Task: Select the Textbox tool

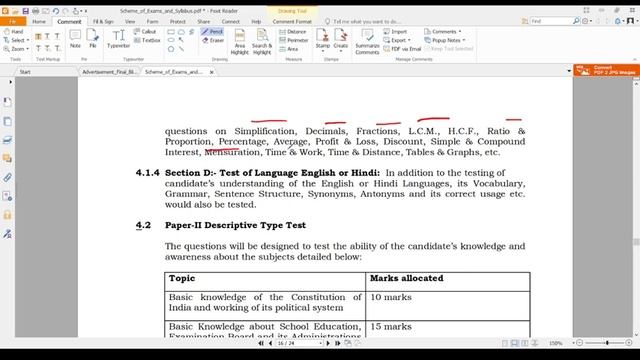Action: [x=147, y=40]
